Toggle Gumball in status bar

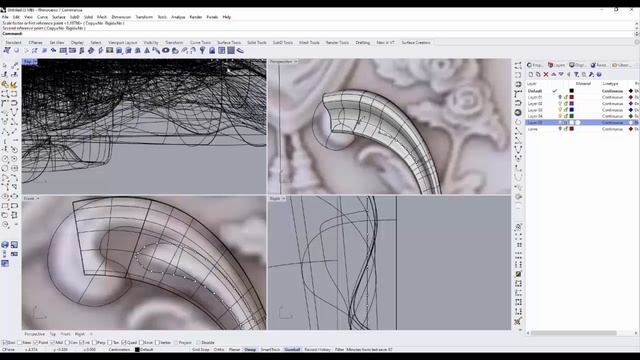[292, 350]
